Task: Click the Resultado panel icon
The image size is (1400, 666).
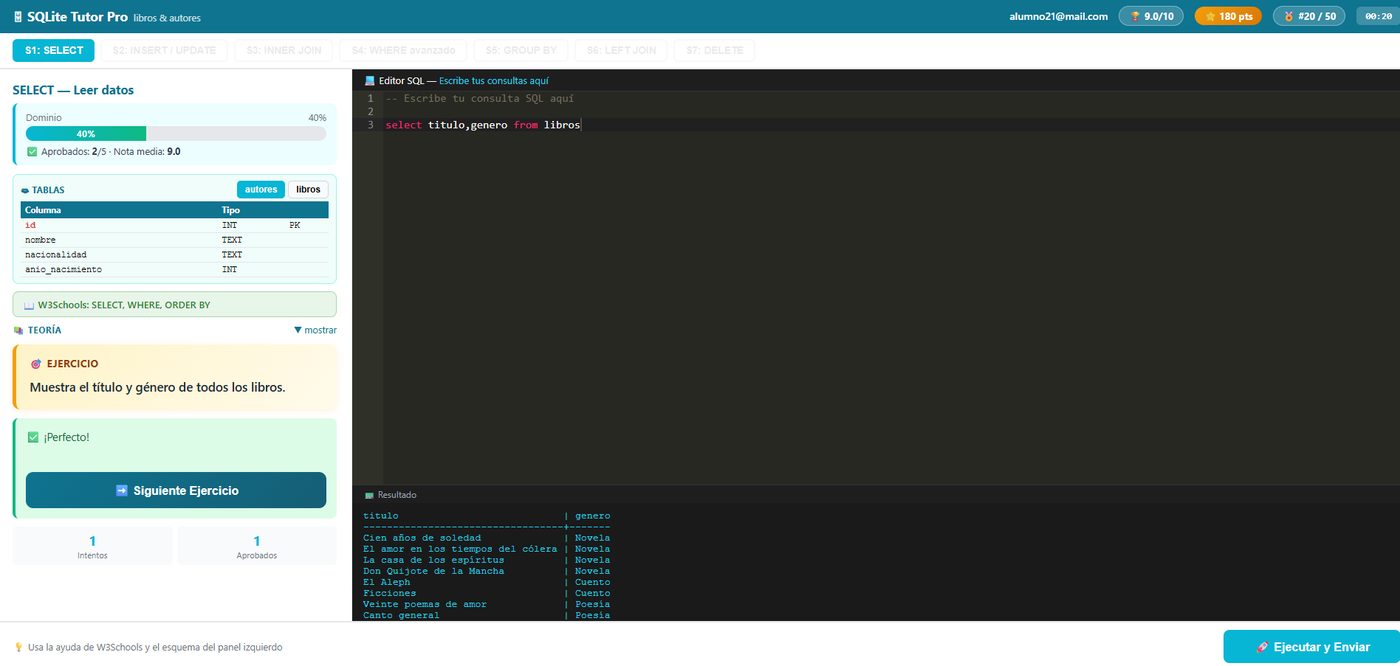Action: coord(369,495)
